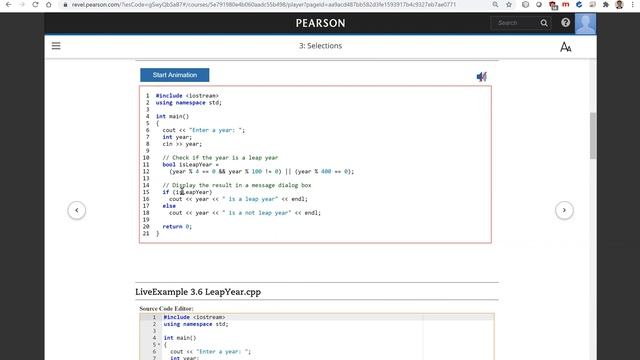This screenshot has width=640, height=360.
Task: Click the browser address bar URL
Action: [264, 5]
